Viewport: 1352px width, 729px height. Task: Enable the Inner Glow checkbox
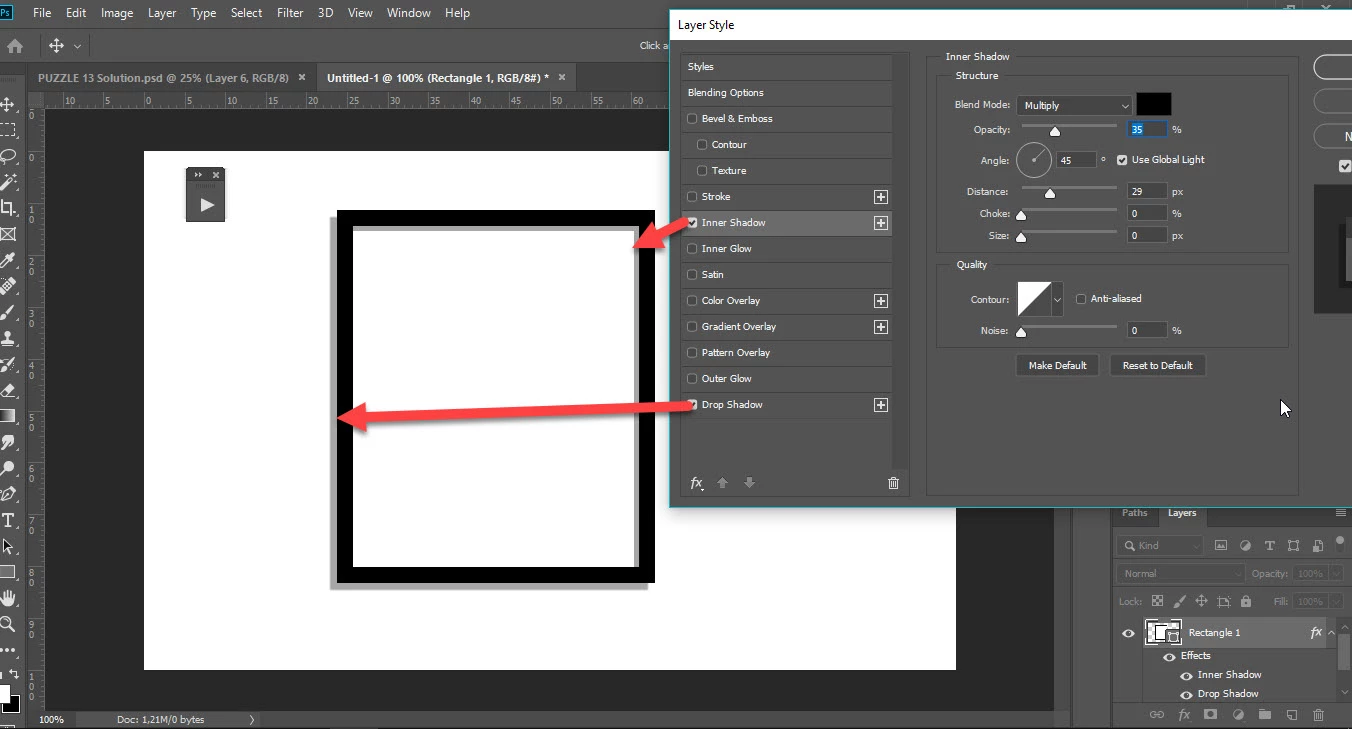tap(692, 249)
